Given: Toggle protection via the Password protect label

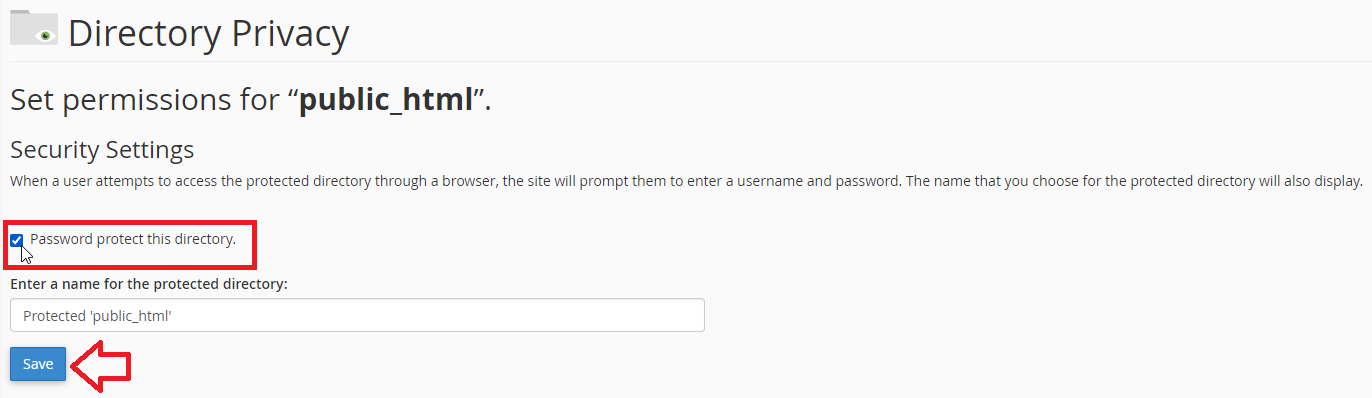Looking at the screenshot, I should click(x=133, y=239).
